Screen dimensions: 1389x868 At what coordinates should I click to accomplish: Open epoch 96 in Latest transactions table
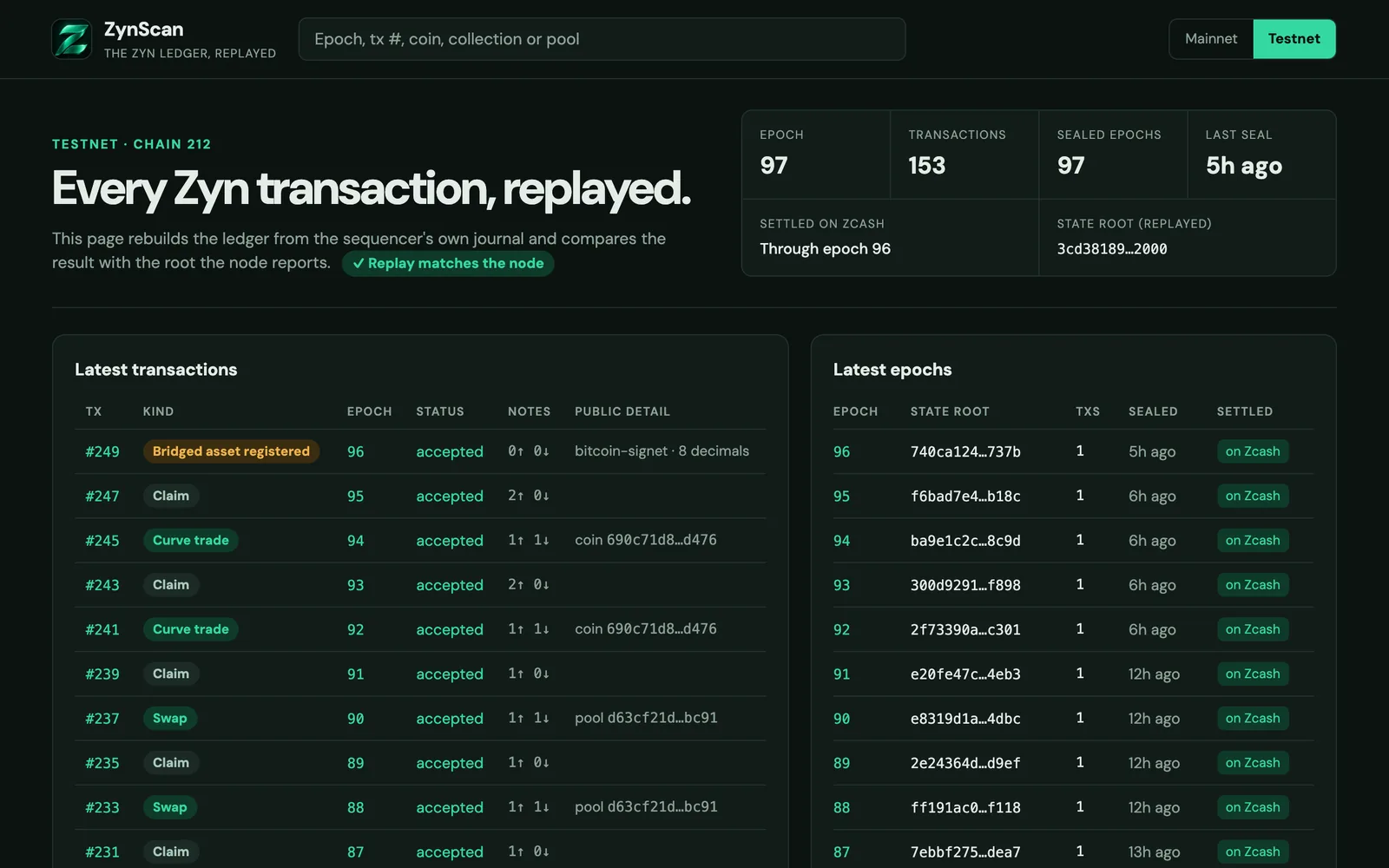pos(356,451)
